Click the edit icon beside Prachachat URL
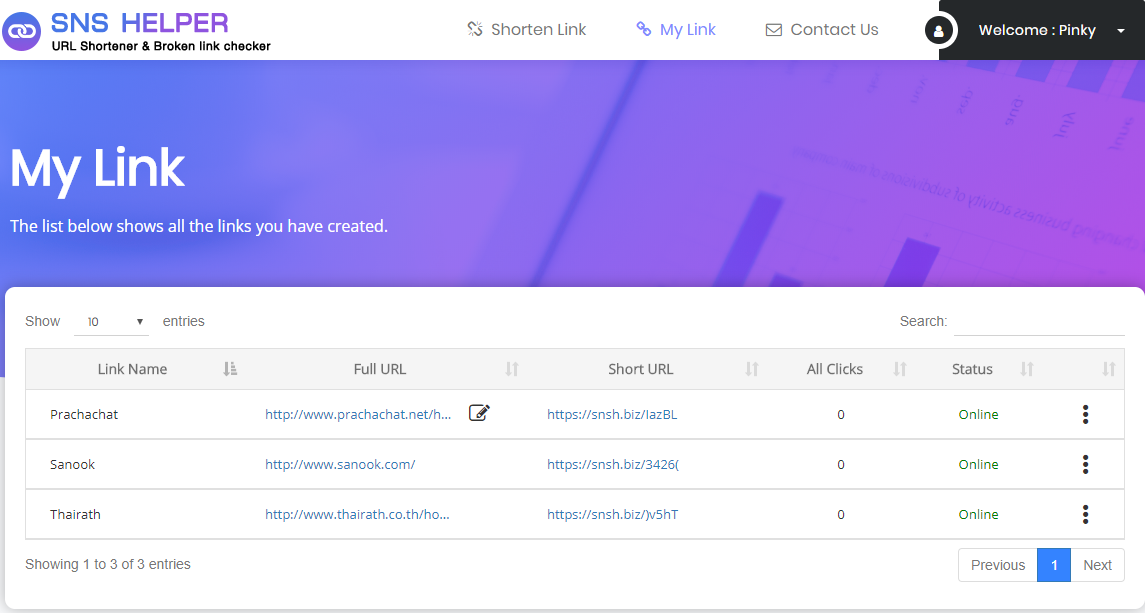 coord(479,413)
